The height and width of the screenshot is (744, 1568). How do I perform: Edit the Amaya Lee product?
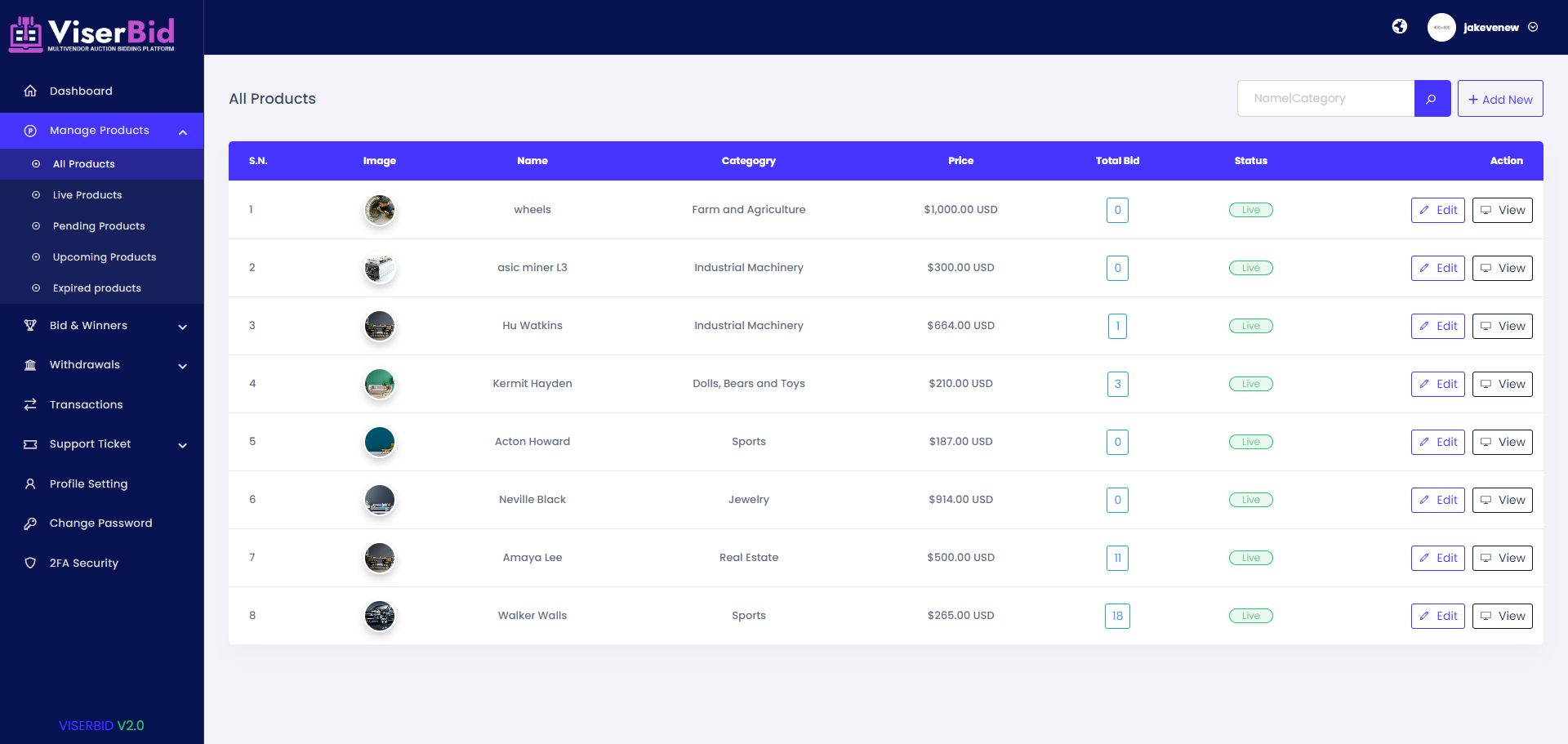[1438, 558]
